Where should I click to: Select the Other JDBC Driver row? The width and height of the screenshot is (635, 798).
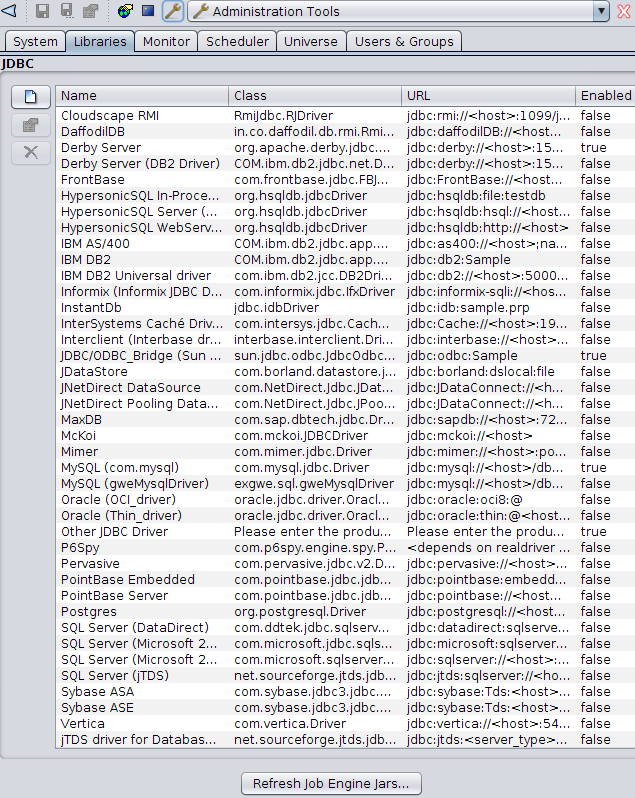click(x=345, y=531)
